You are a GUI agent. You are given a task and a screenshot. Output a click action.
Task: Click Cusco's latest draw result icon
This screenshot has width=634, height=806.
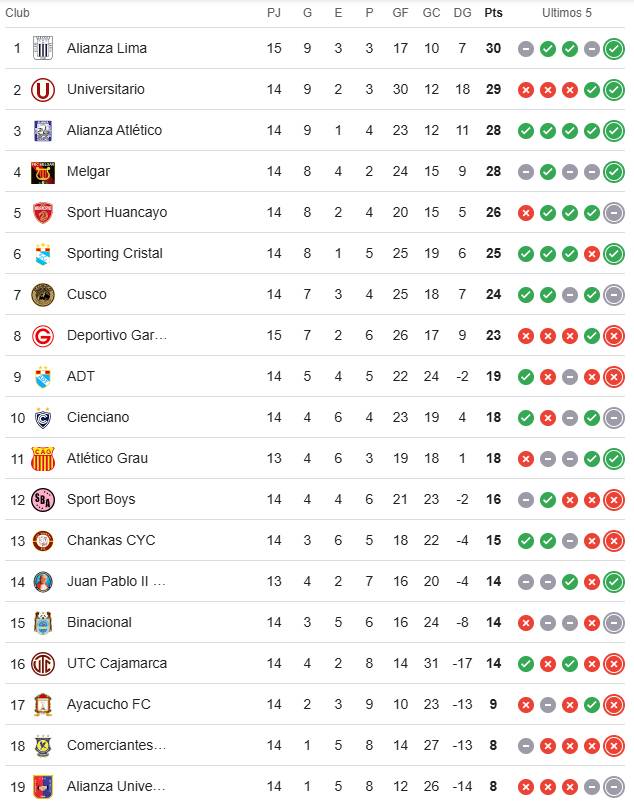614,295
